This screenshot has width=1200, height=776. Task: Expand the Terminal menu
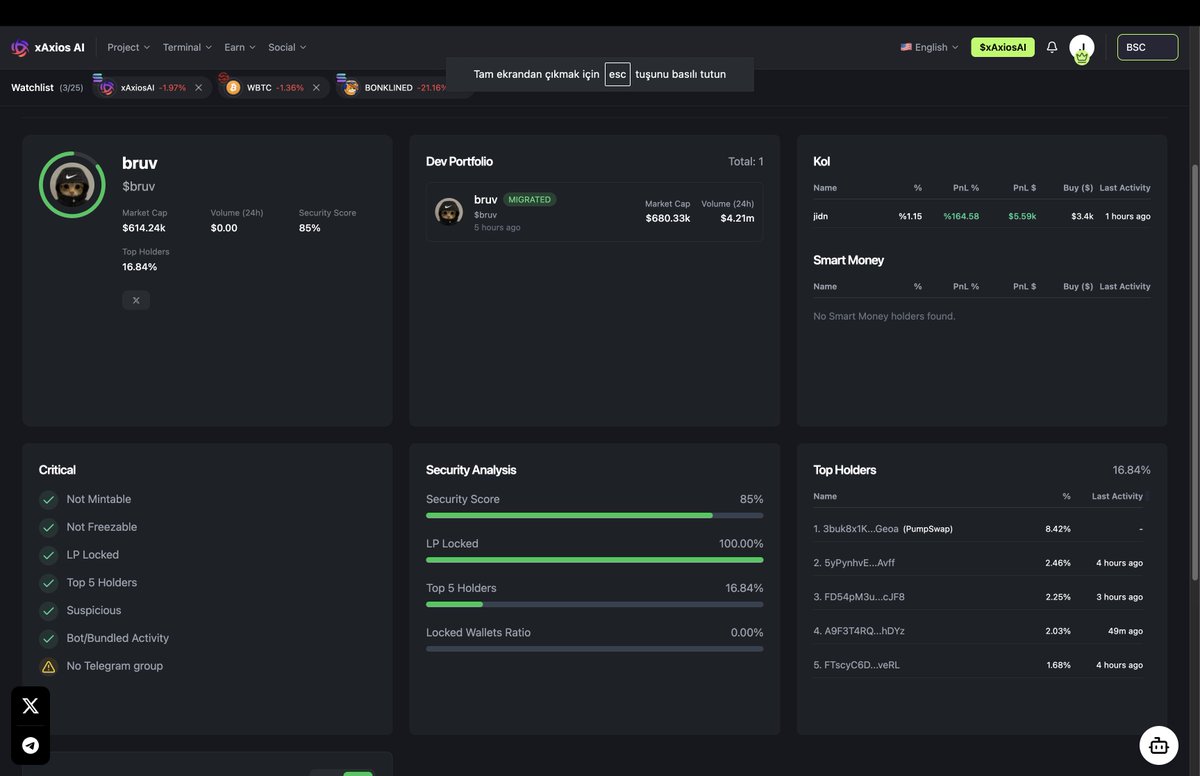(x=187, y=47)
